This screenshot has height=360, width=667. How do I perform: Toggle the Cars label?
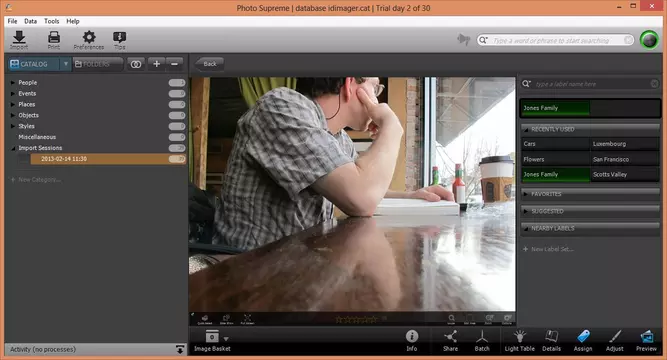[555, 144]
